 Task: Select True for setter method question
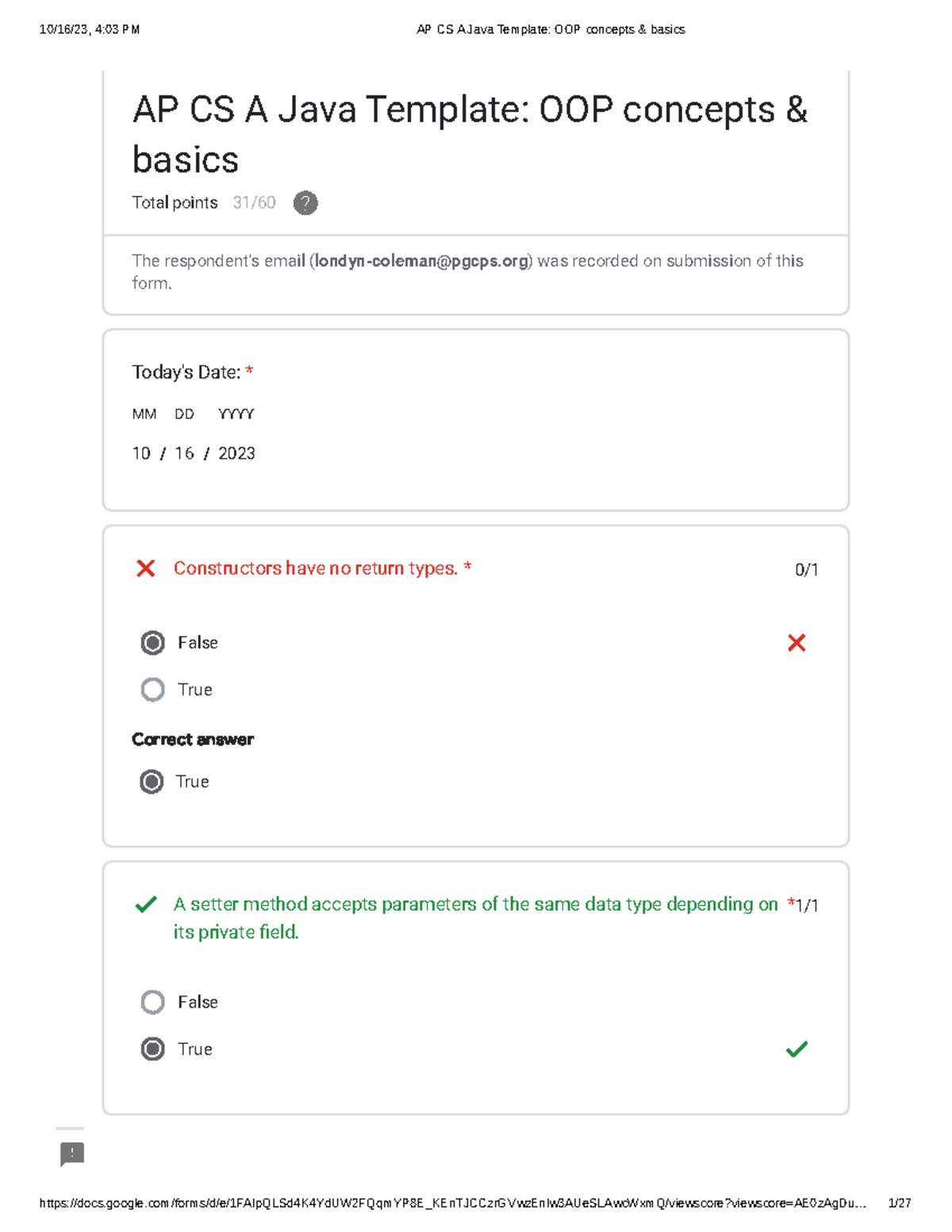point(153,1049)
